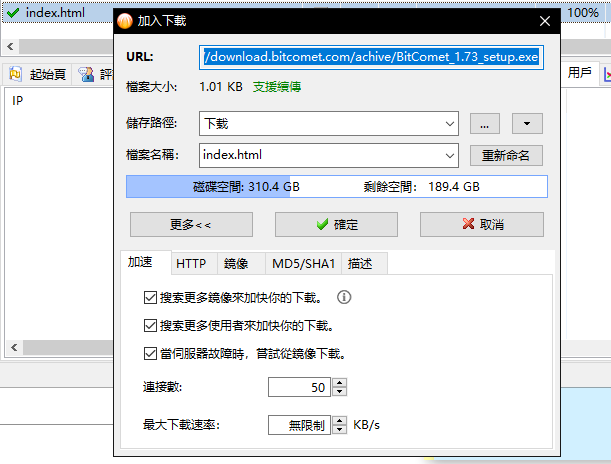Click the URL input field
The height and width of the screenshot is (464, 611).
[x=371, y=58]
